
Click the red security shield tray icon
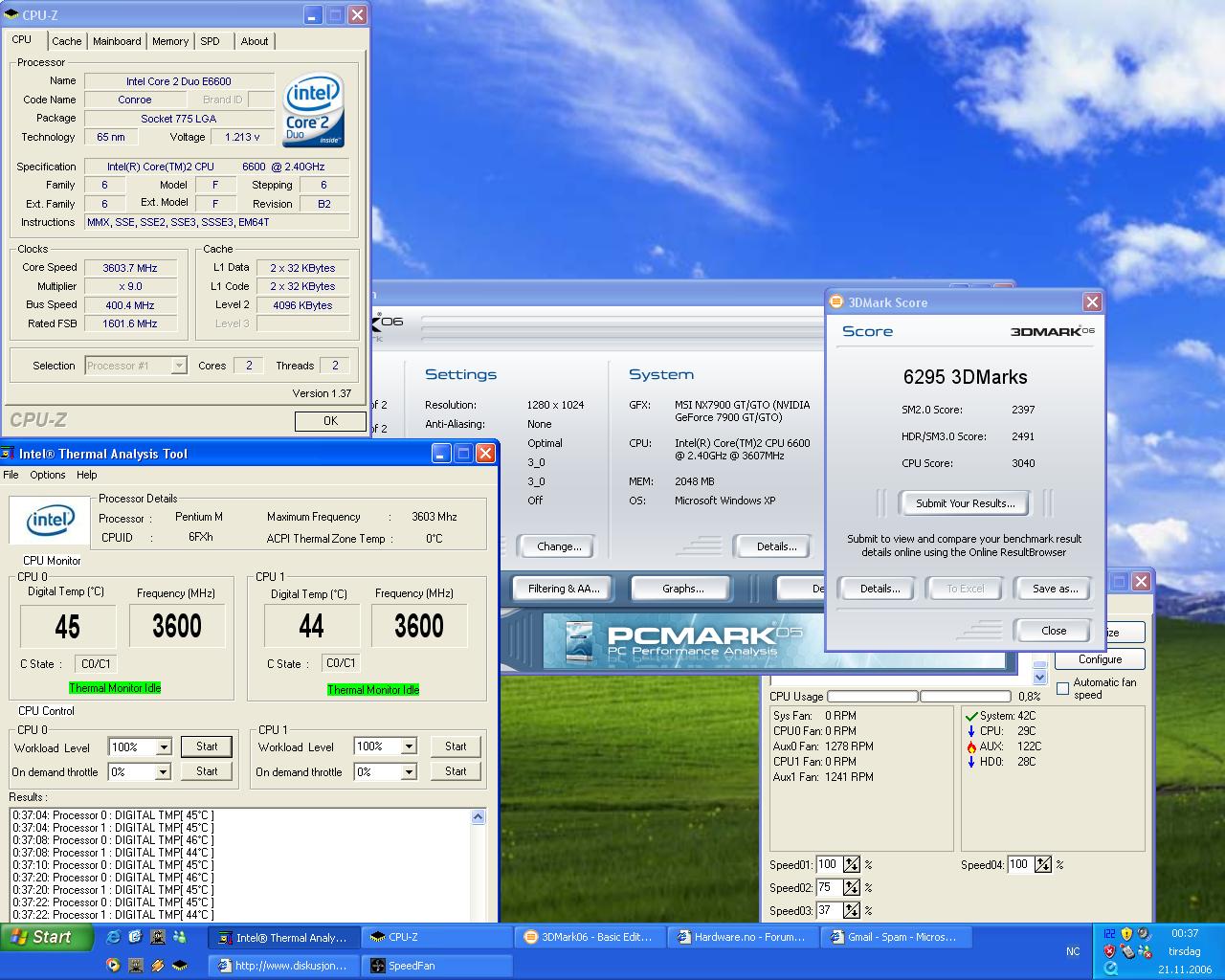1109,950
